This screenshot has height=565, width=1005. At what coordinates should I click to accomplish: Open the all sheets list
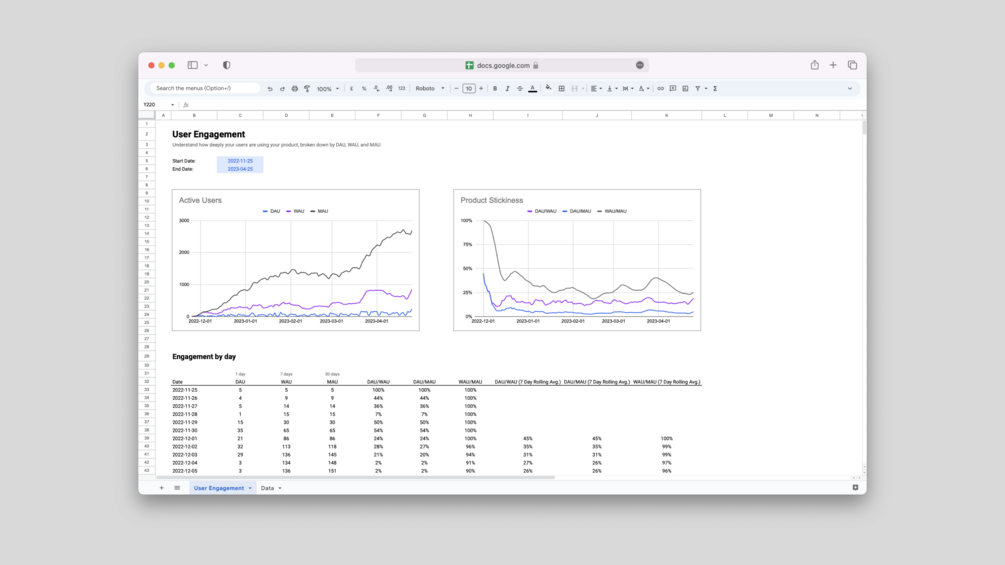(x=177, y=487)
